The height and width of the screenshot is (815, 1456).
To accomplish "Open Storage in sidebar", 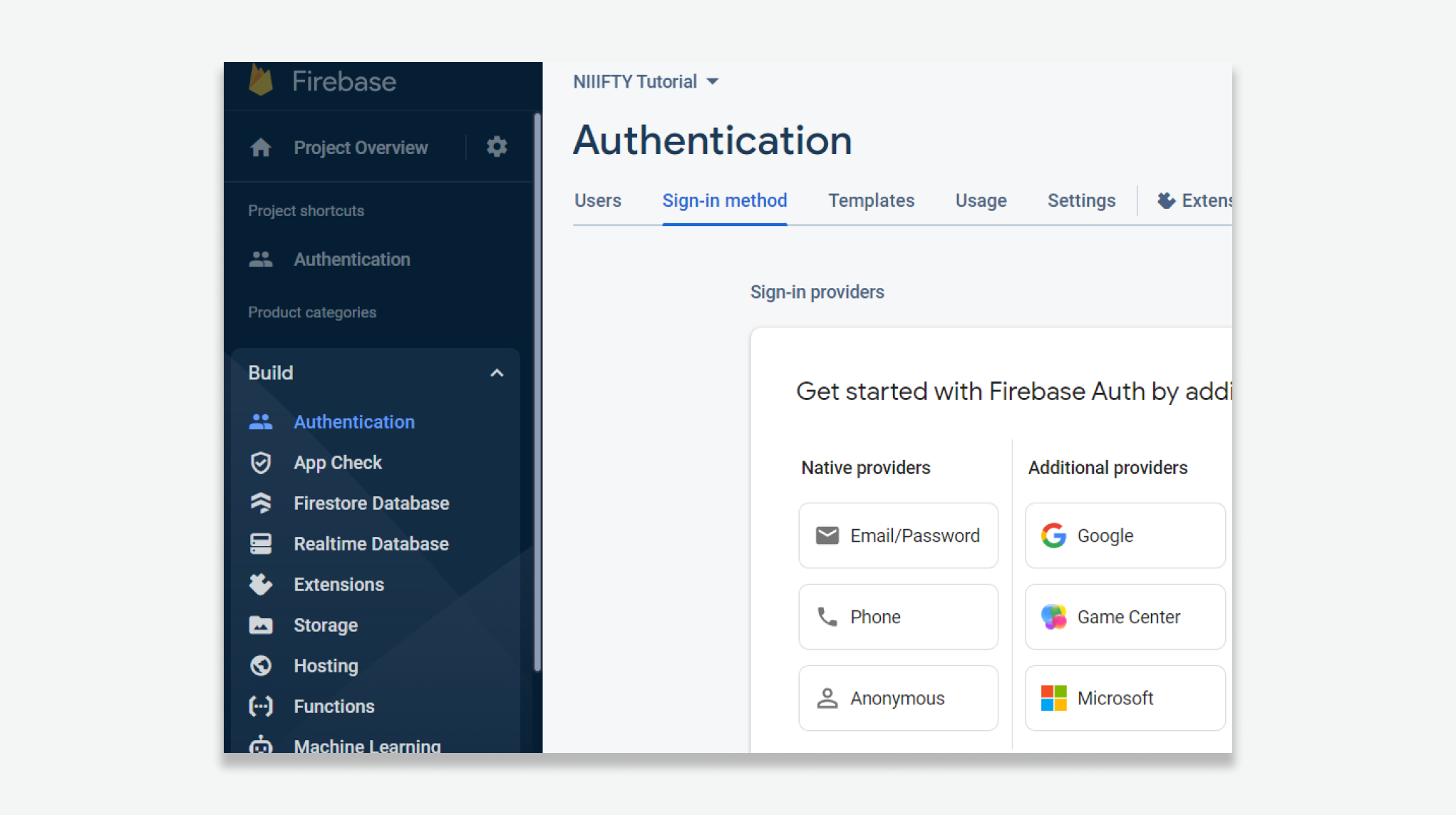I will coord(326,625).
